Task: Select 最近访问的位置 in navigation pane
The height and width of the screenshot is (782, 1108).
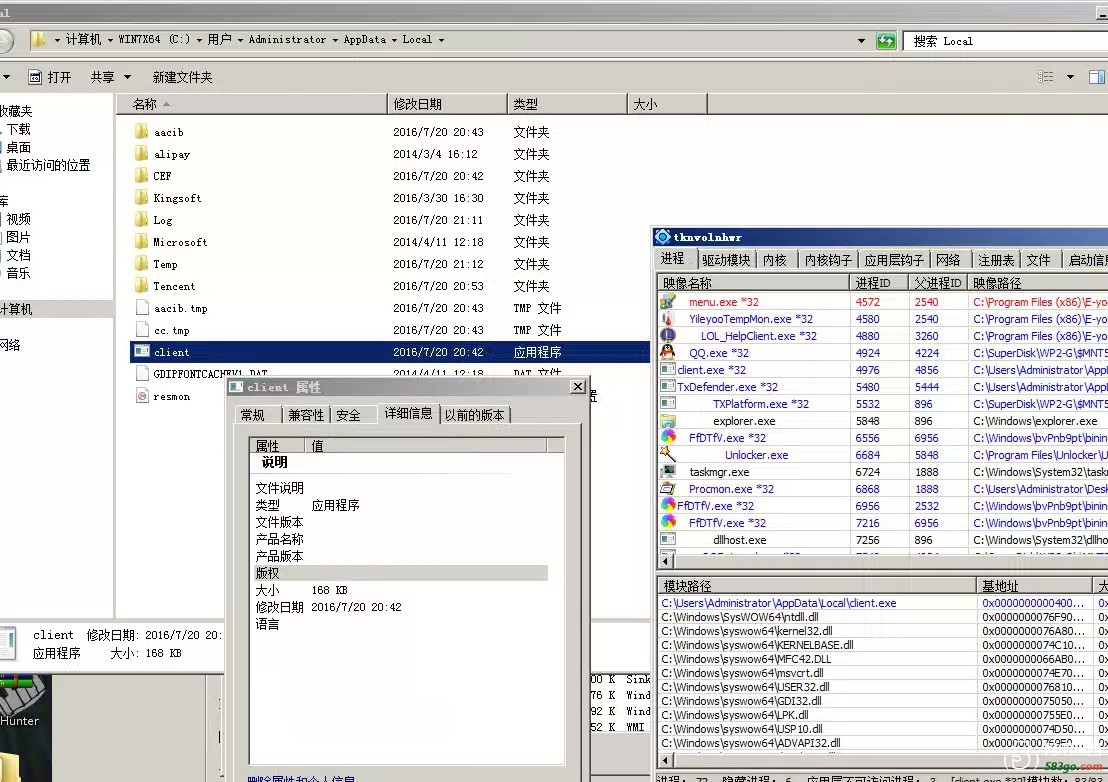Action: point(48,165)
